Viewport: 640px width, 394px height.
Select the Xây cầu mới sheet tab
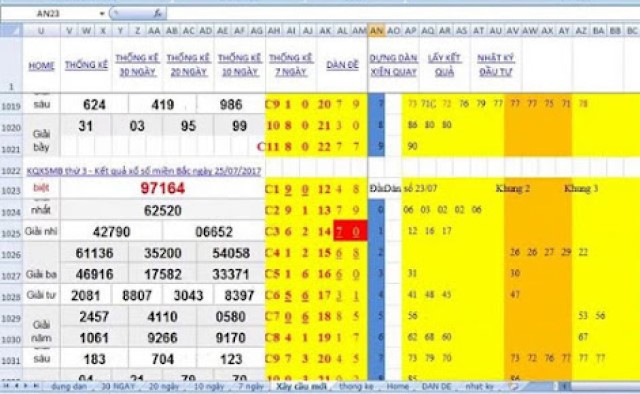[301, 386]
